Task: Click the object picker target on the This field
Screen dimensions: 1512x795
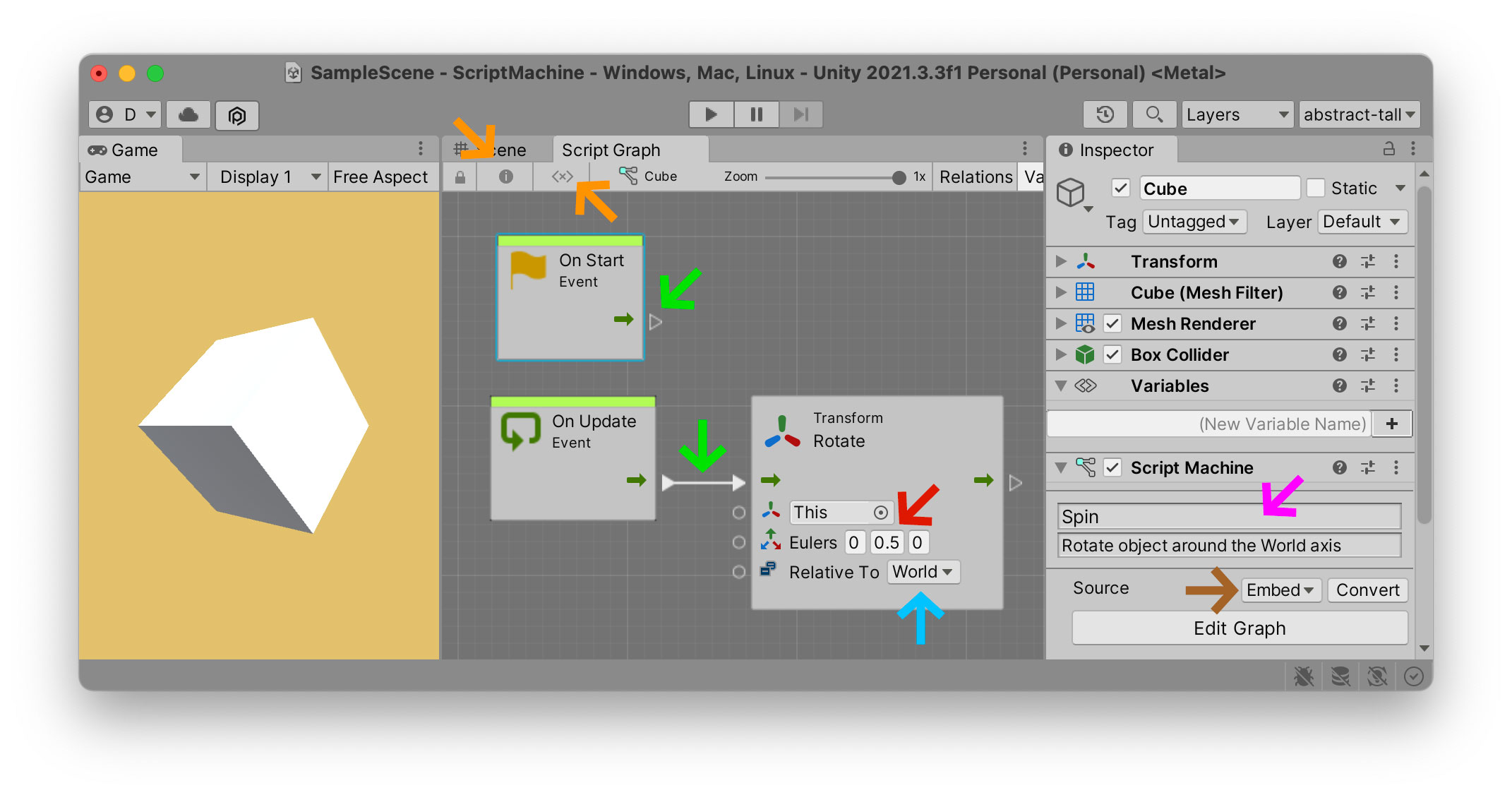Action: pyautogui.click(x=881, y=512)
